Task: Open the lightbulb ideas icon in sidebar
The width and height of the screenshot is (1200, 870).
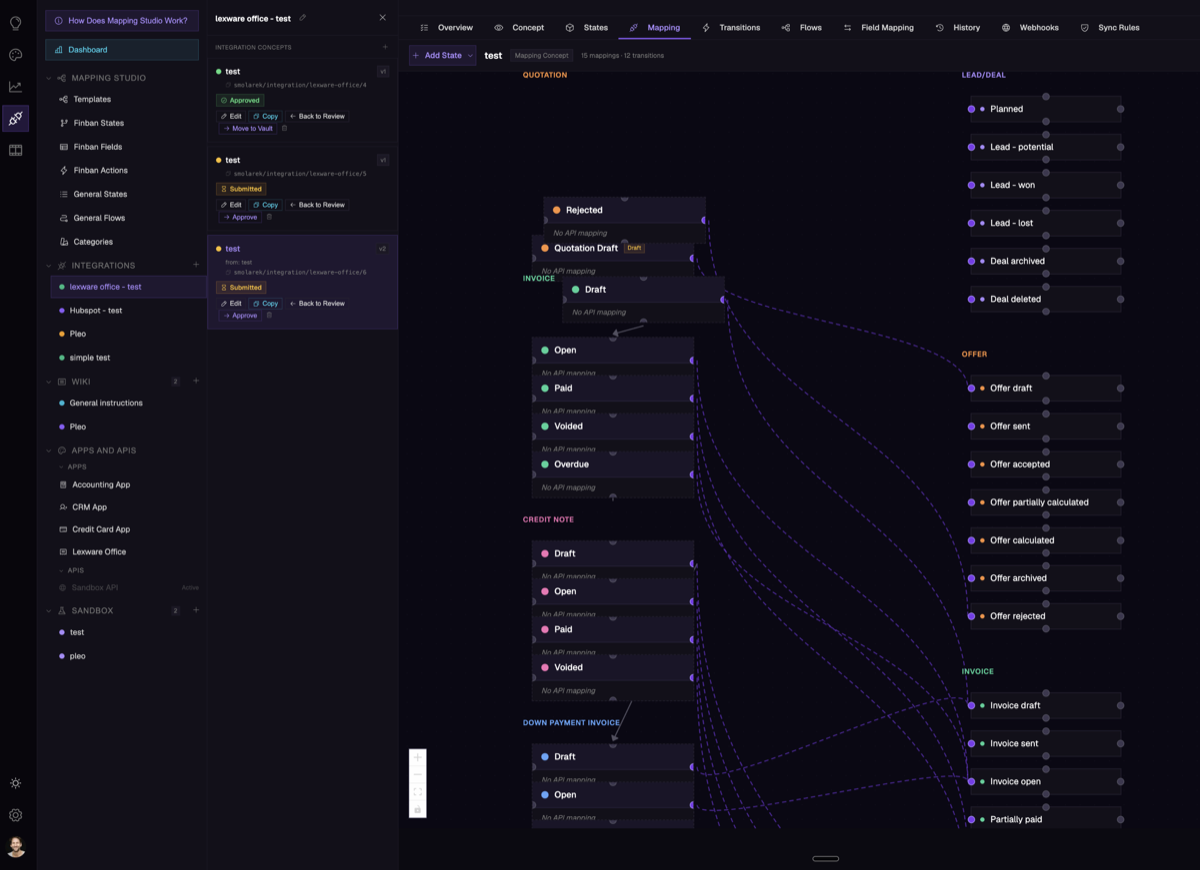Action: point(15,23)
